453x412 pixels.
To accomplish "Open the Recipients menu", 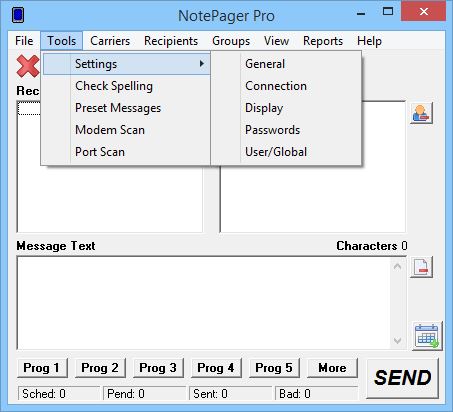I will (x=171, y=41).
